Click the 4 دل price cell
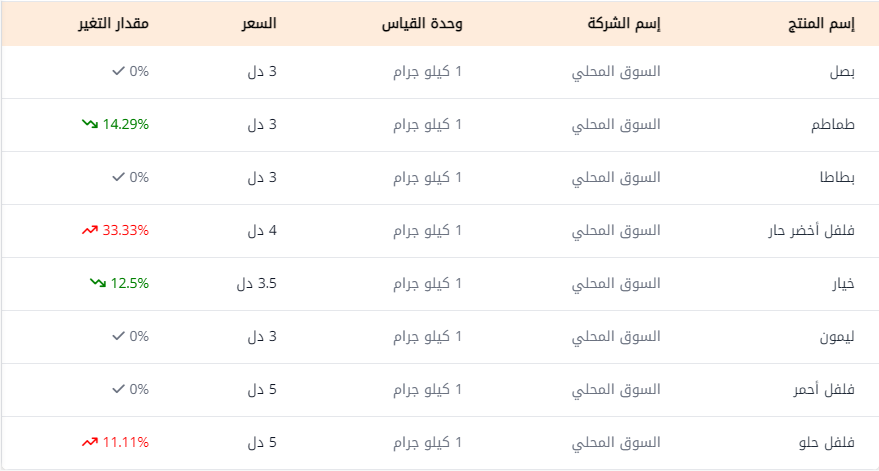The width and height of the screenshot is (879, 471). 262,230
